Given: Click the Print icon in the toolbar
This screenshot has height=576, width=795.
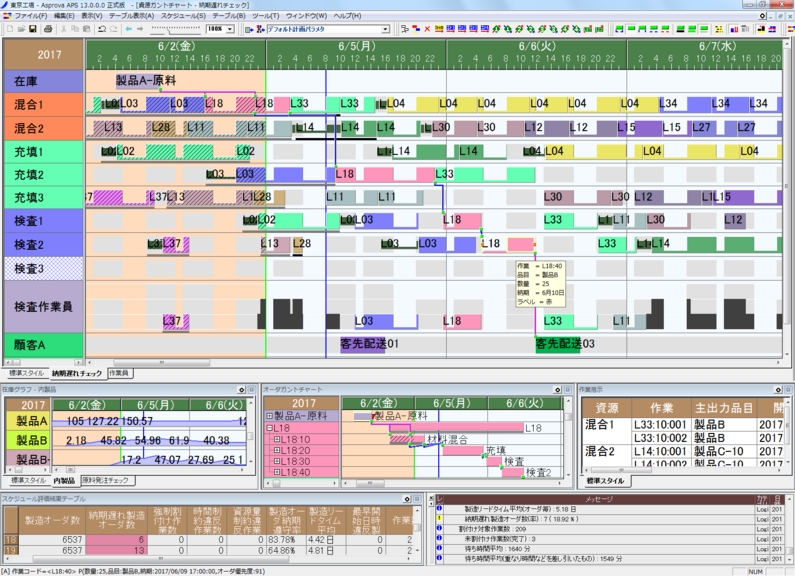Looking at the screenshot, I should pos(45,29).
